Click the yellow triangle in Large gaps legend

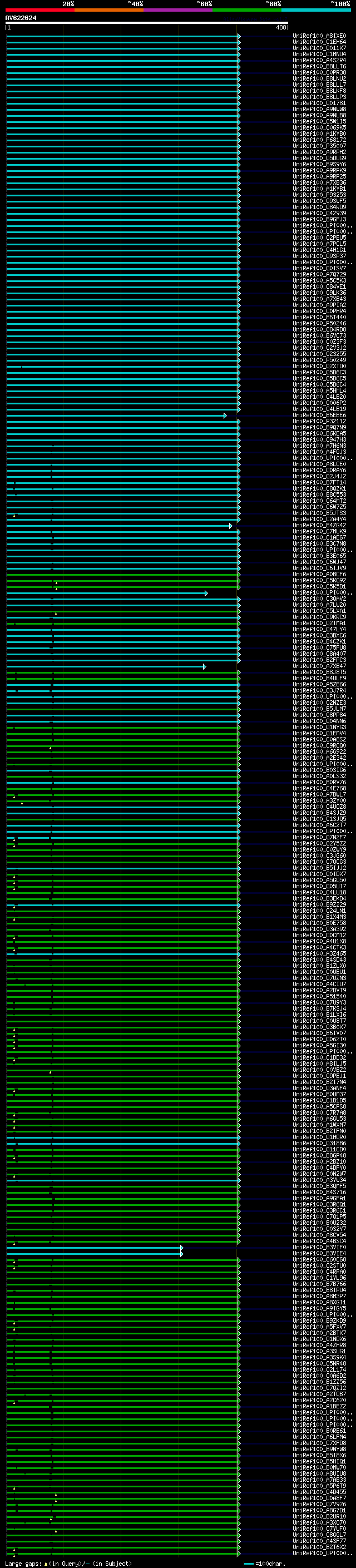(46, 1564)
